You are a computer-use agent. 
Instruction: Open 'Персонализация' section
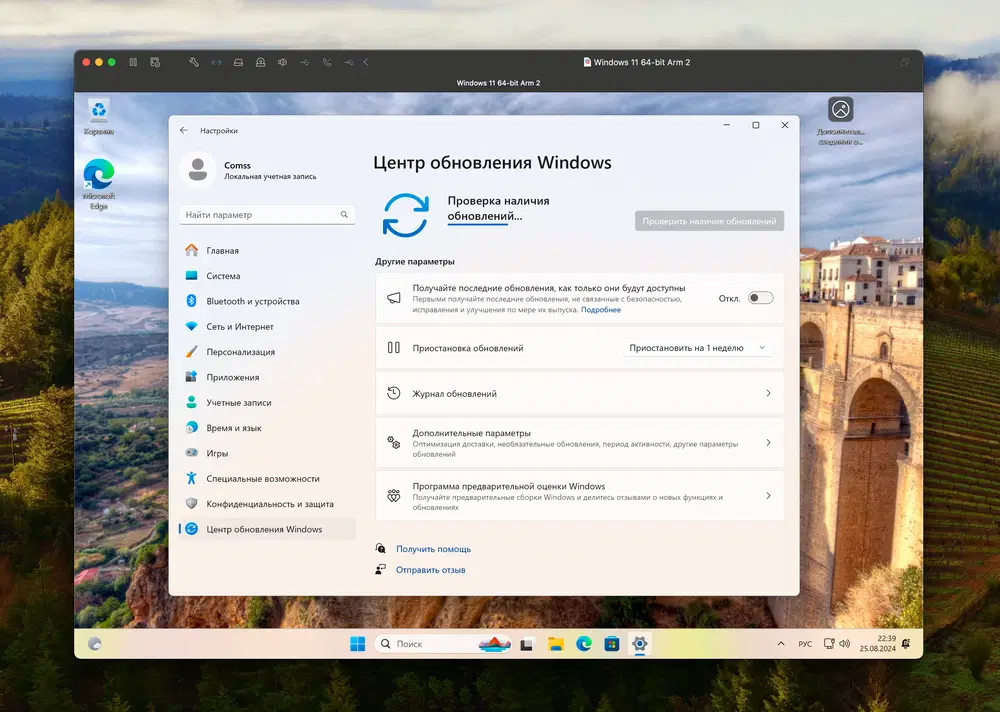click(x=267, y=352)
